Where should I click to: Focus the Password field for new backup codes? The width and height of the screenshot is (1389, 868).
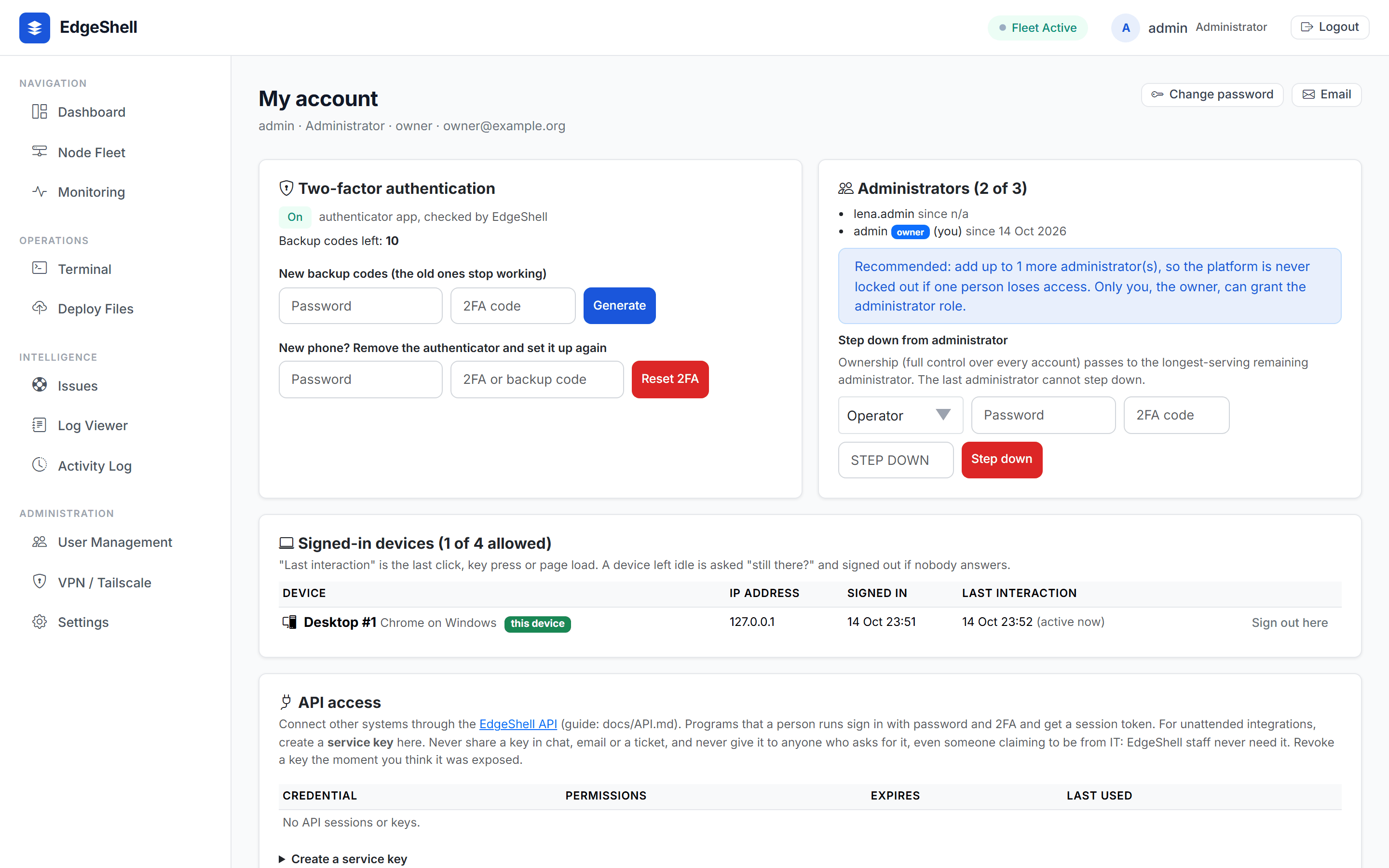tap(360, 306)
